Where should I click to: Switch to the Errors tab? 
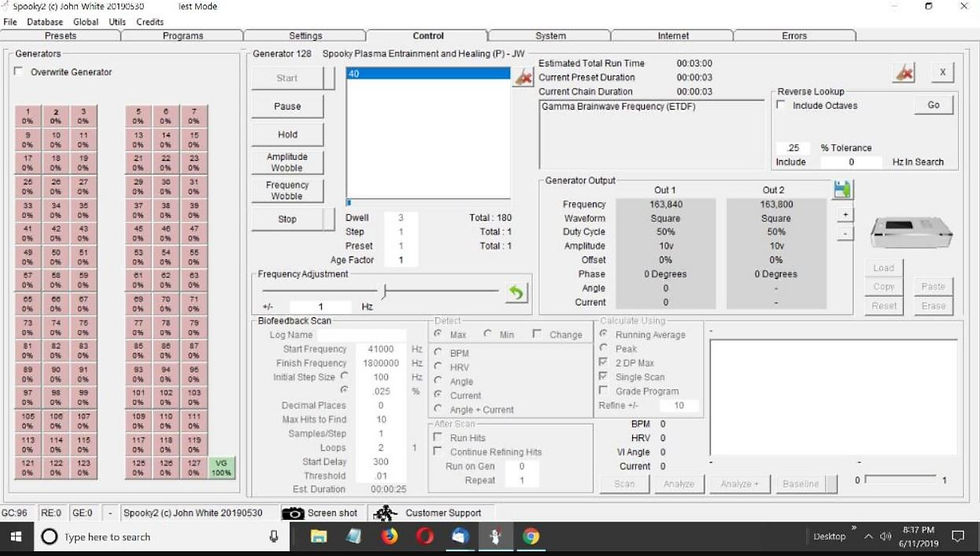[794, 36]
